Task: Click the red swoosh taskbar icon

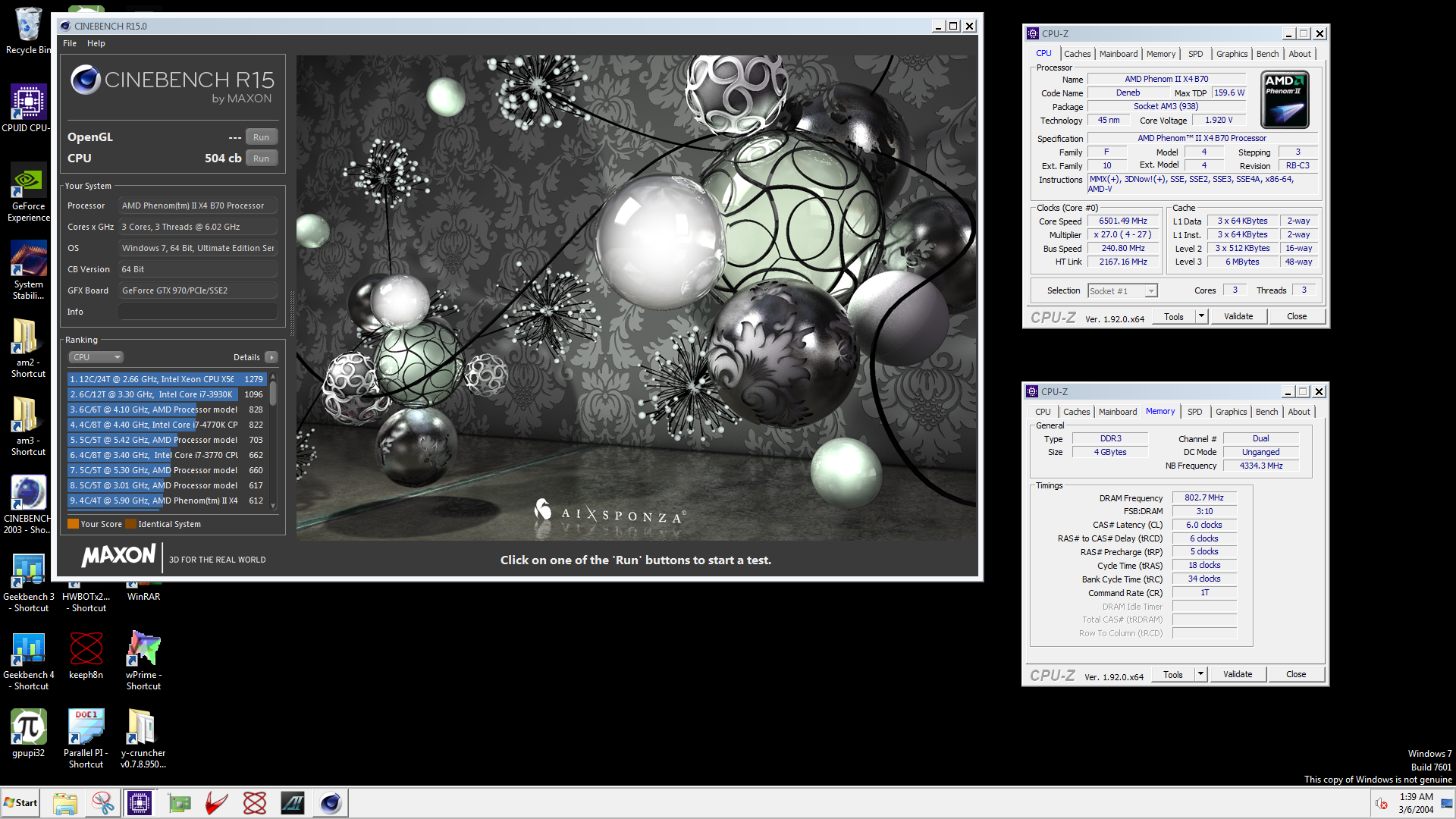Action: (x=217, y=803)
